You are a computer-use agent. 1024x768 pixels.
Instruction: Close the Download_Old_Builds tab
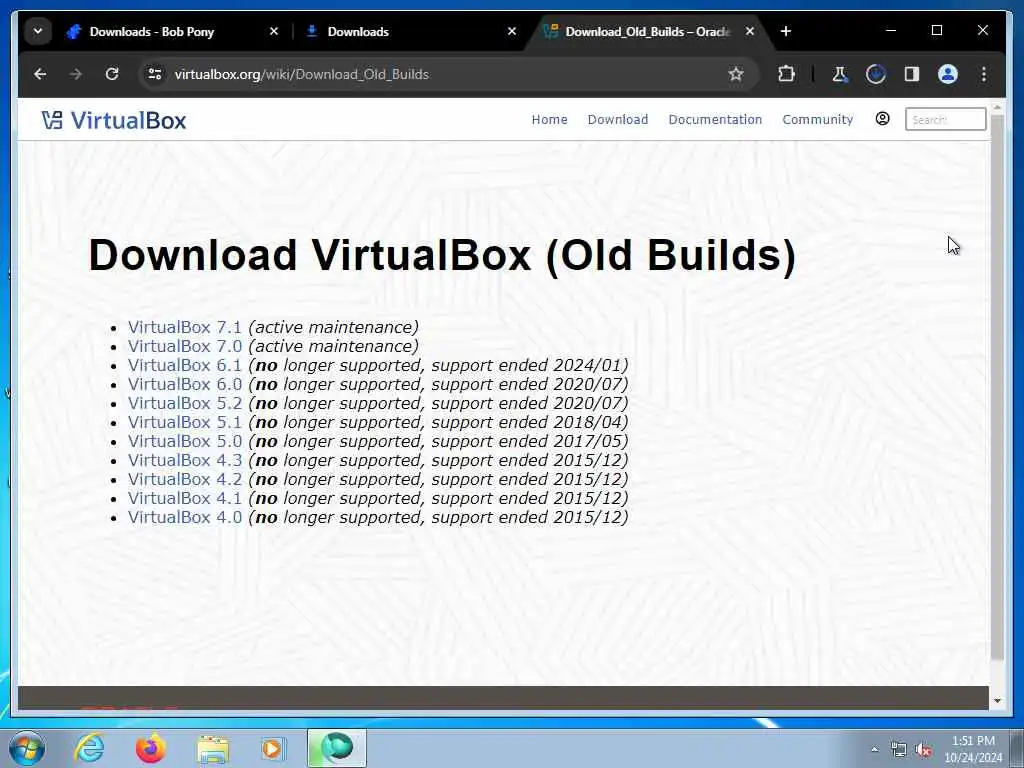click(x=750, y=31)
